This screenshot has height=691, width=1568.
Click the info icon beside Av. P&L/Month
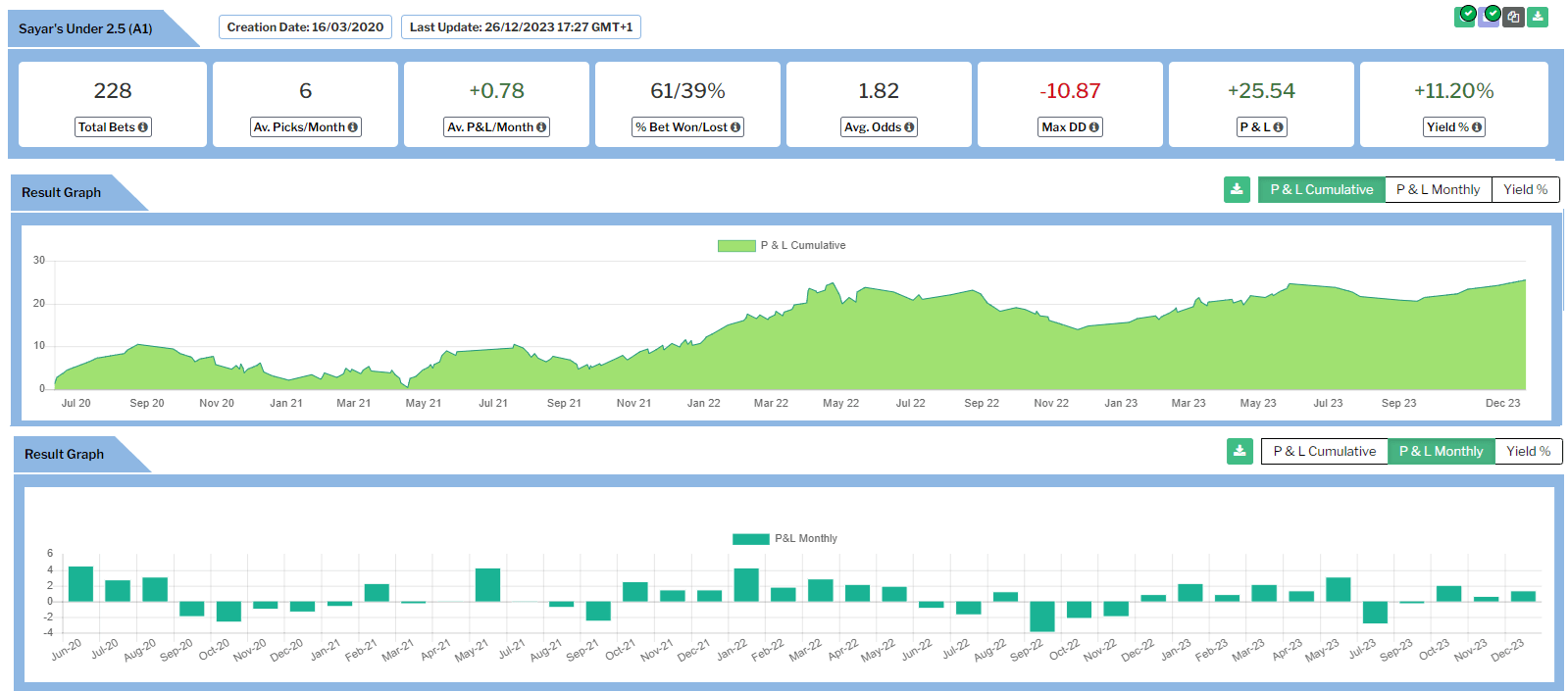point(541,127)
